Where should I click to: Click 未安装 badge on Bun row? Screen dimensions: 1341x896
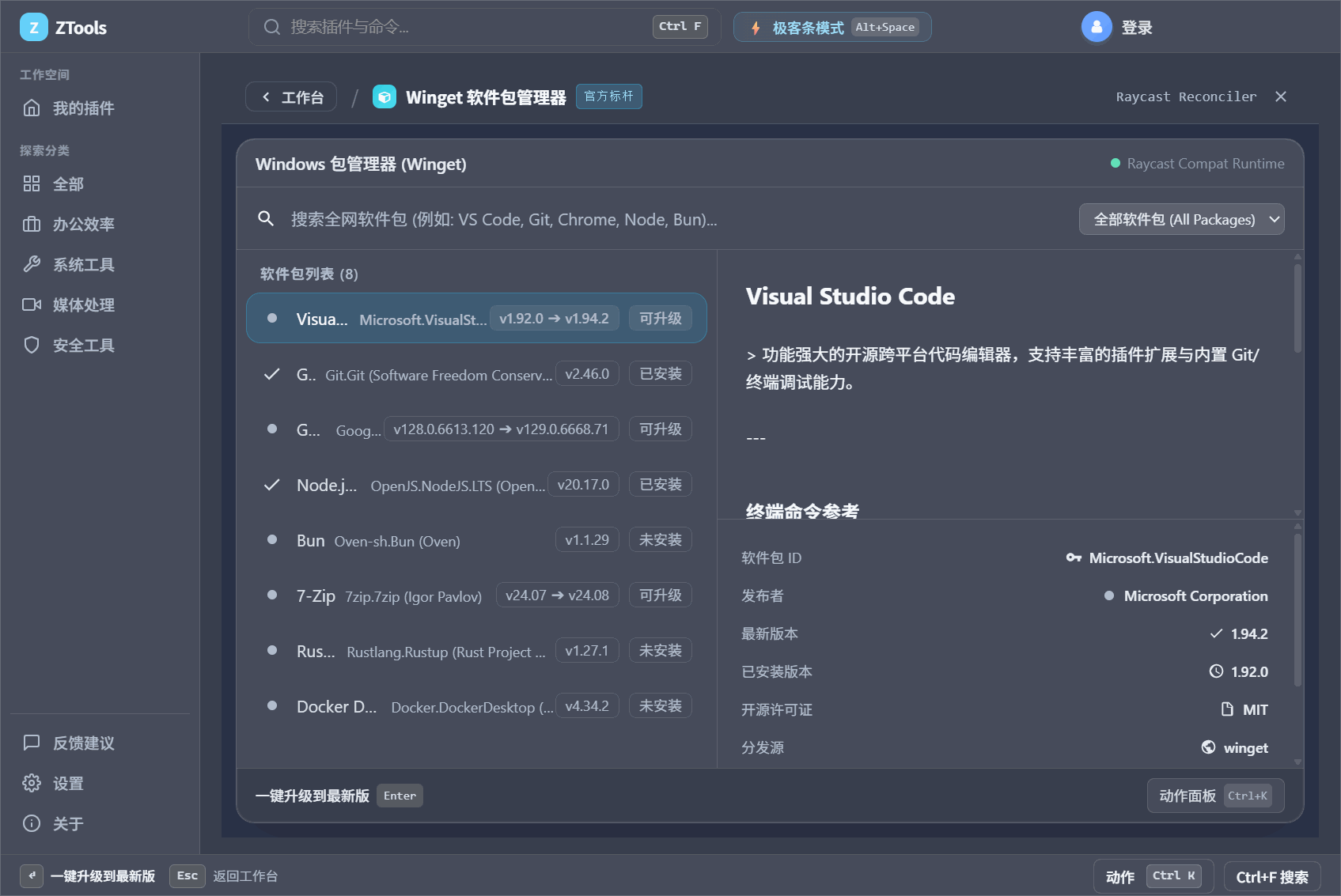(661, 539)
